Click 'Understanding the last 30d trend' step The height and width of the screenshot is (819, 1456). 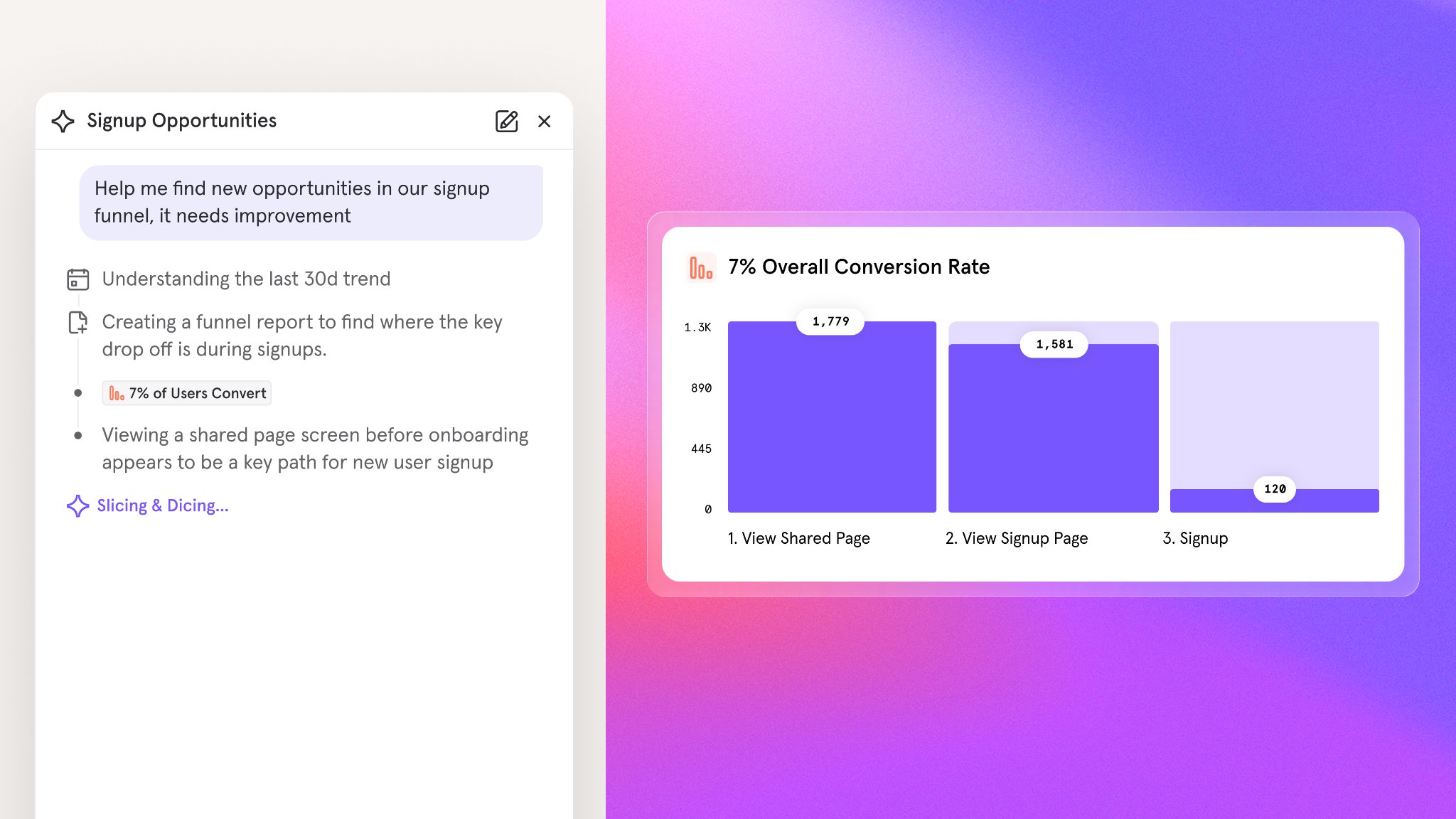coord(246,279)
